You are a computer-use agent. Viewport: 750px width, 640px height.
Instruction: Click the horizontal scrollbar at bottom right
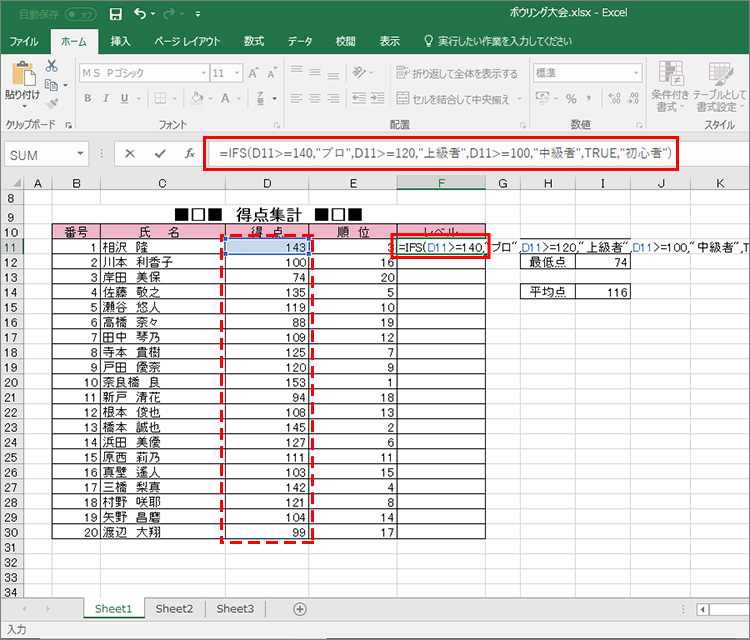(725, 608)
